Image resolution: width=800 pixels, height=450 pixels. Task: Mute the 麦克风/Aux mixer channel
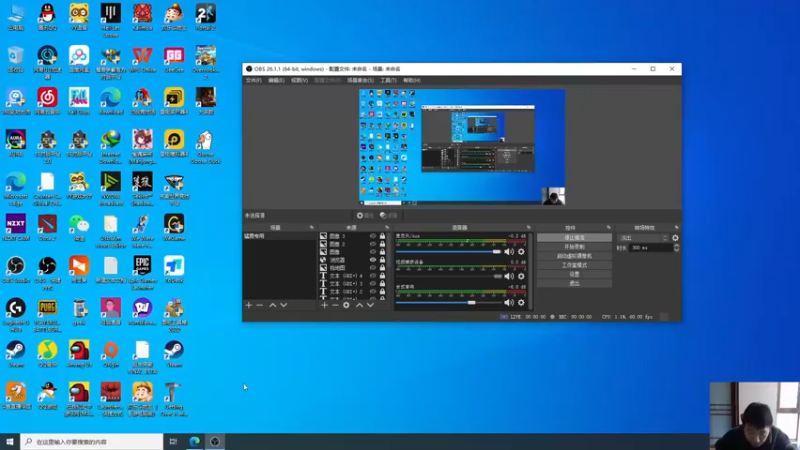[509, 252]
